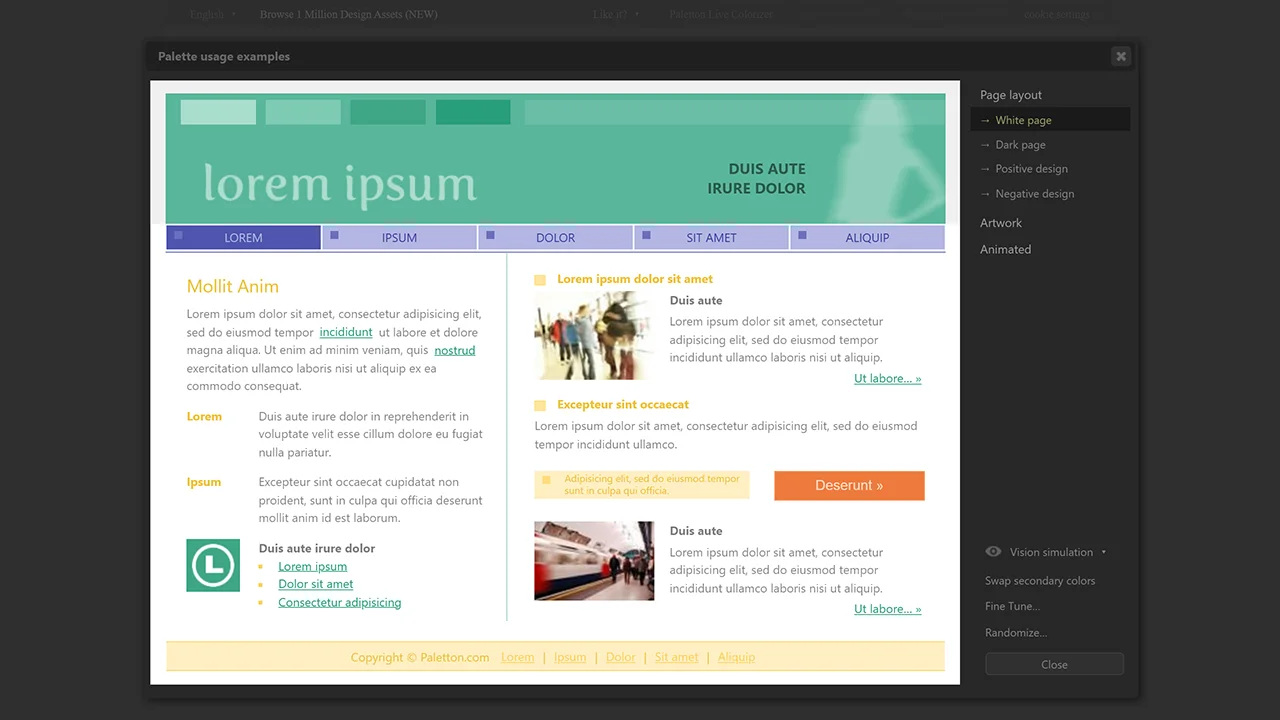Click the yellow square bullet beside Excepteur sint occaecat

point(540,405)
